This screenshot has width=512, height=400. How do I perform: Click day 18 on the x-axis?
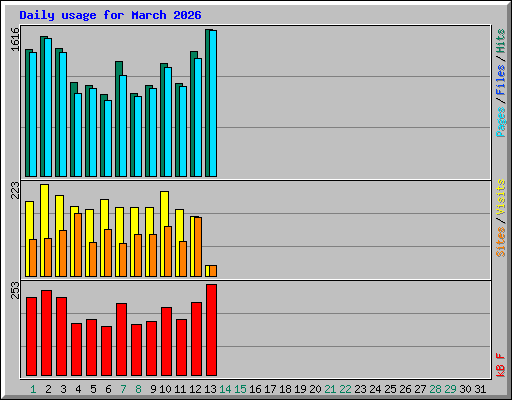(285, 389)
